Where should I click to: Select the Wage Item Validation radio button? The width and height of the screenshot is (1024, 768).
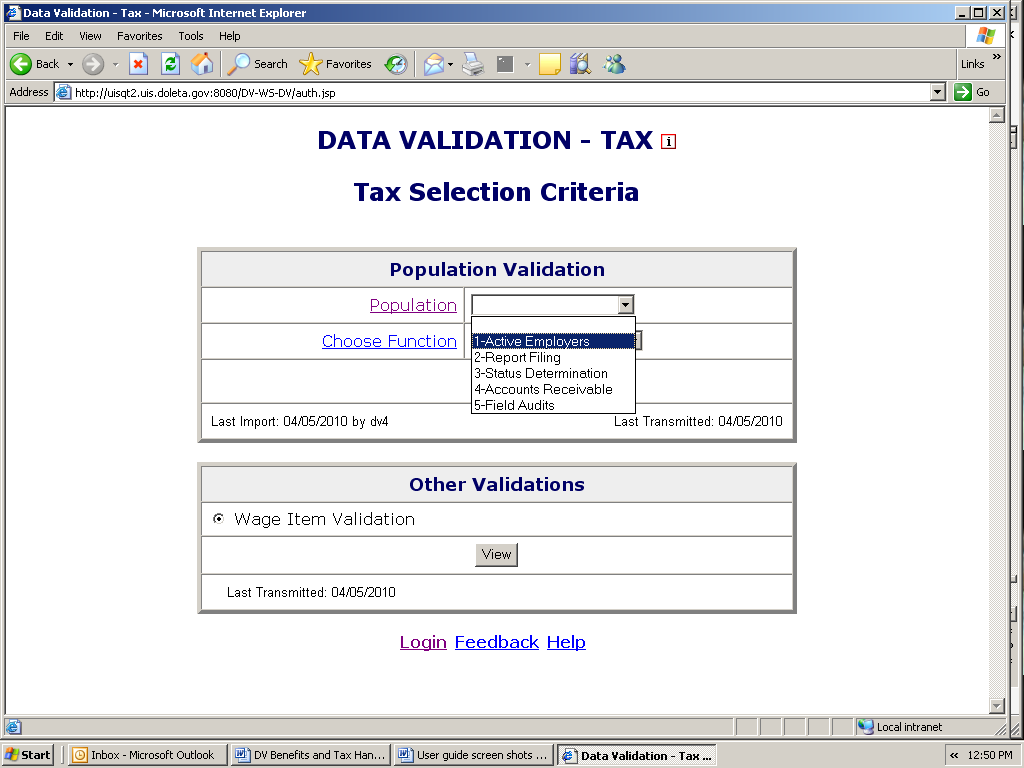219,519
